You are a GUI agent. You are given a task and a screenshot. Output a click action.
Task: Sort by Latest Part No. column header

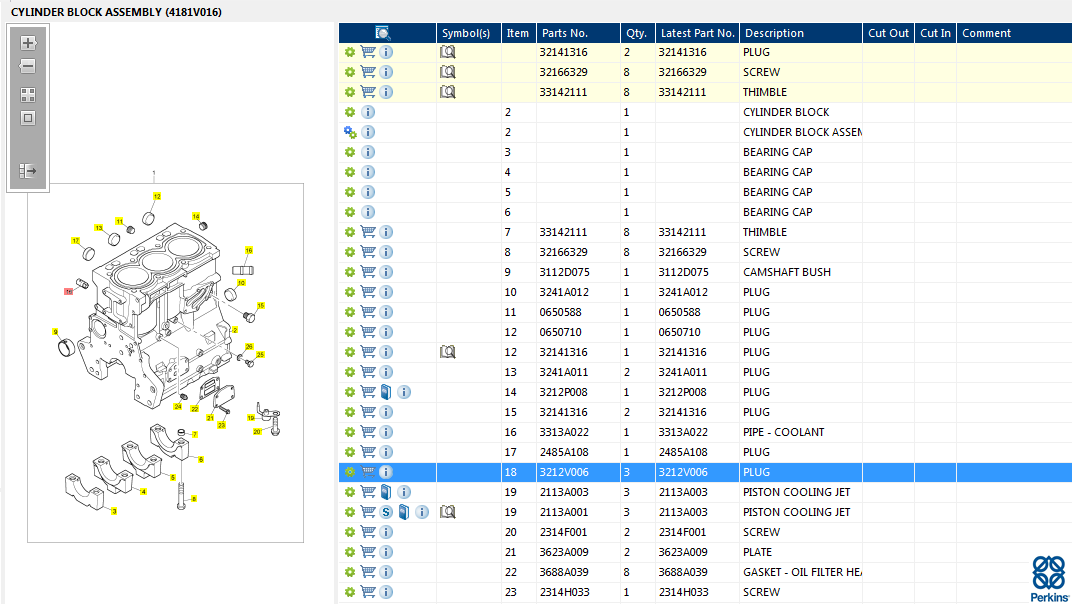(x=697, y=33)
